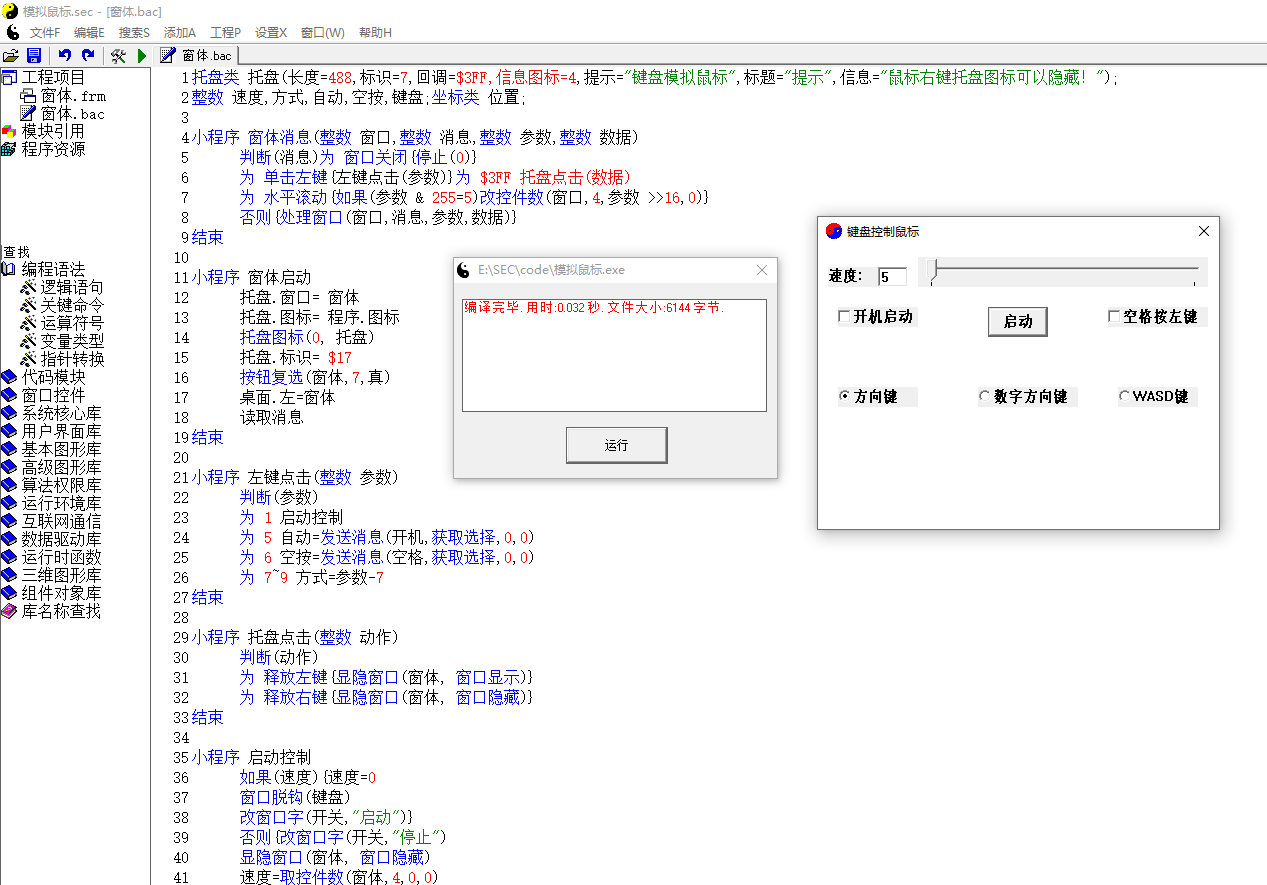Click 小程序 启动控制 on line 35
This screenshot has width=1267, height=885.
(x=251, y=757)
